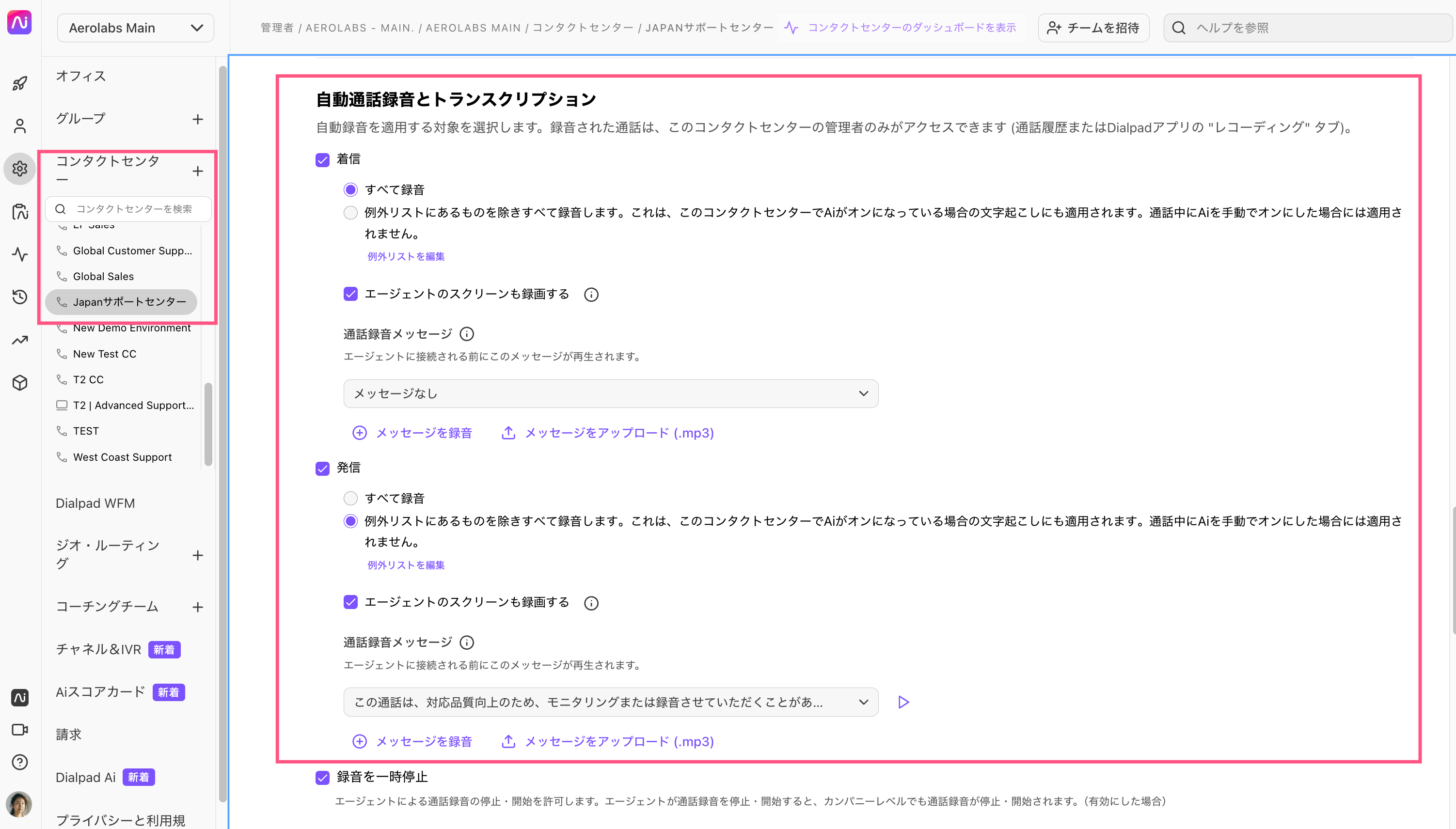The height and width of the screenshot is (829, 1456).
Task: Open the video meeting camera icon
Action: click(20, 729)
